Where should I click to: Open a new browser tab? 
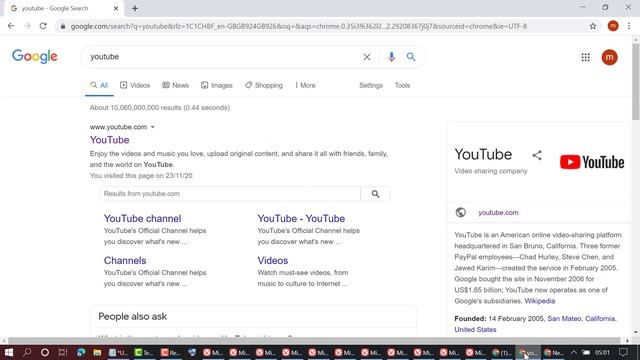pyautogui.click(x=135, y=8)
